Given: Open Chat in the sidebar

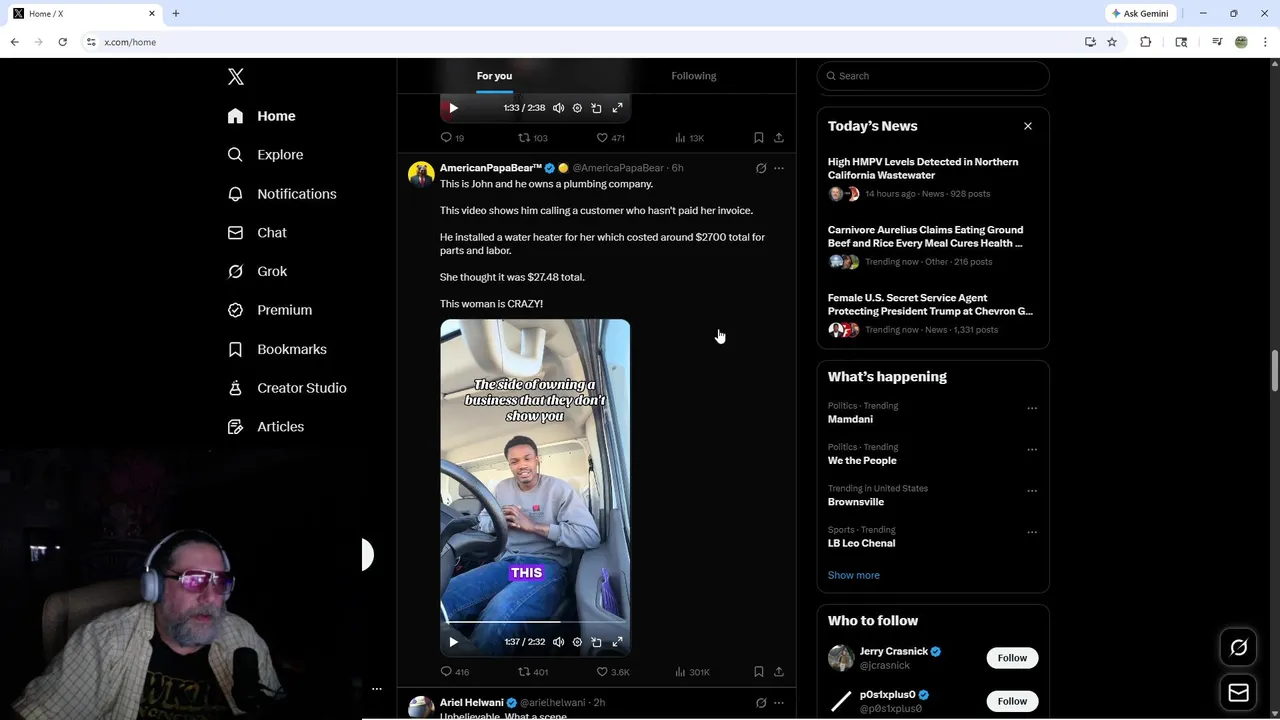Looking at the screenshot, I should click(x=257, y=233).
